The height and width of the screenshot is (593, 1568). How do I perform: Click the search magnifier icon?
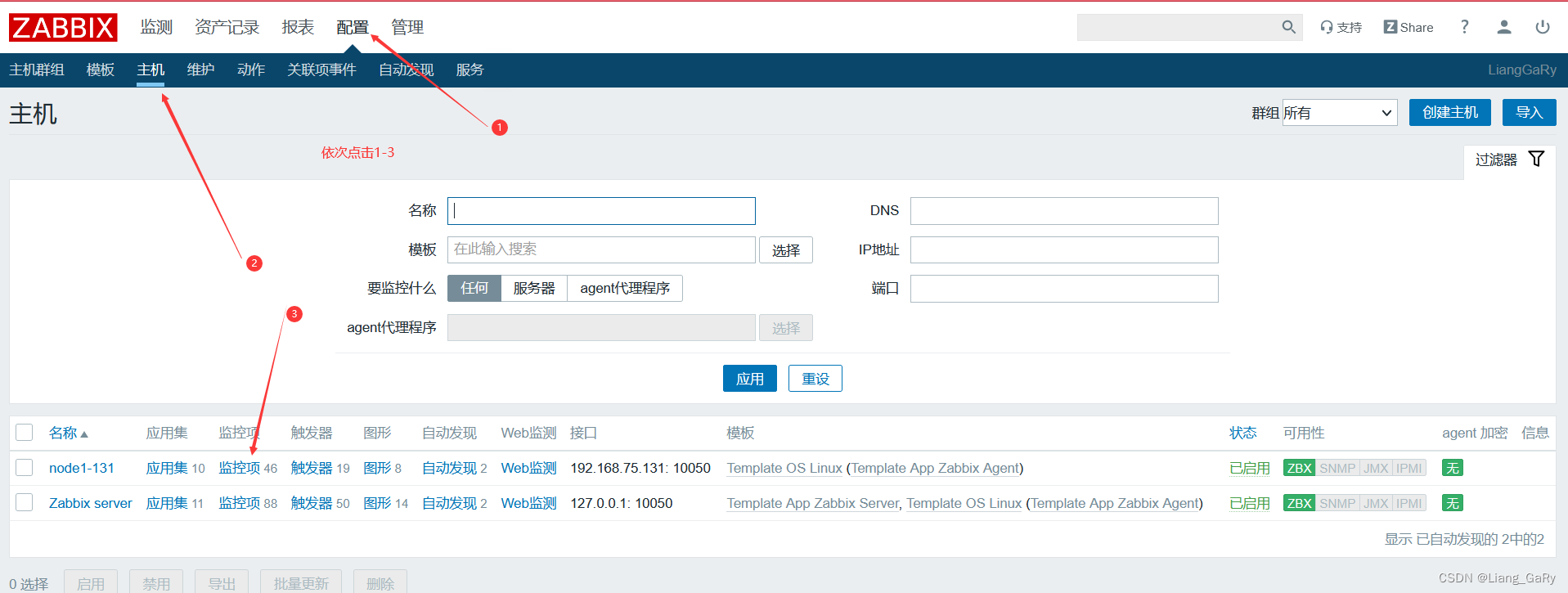pyautogui.click(x=1288, y=27)
